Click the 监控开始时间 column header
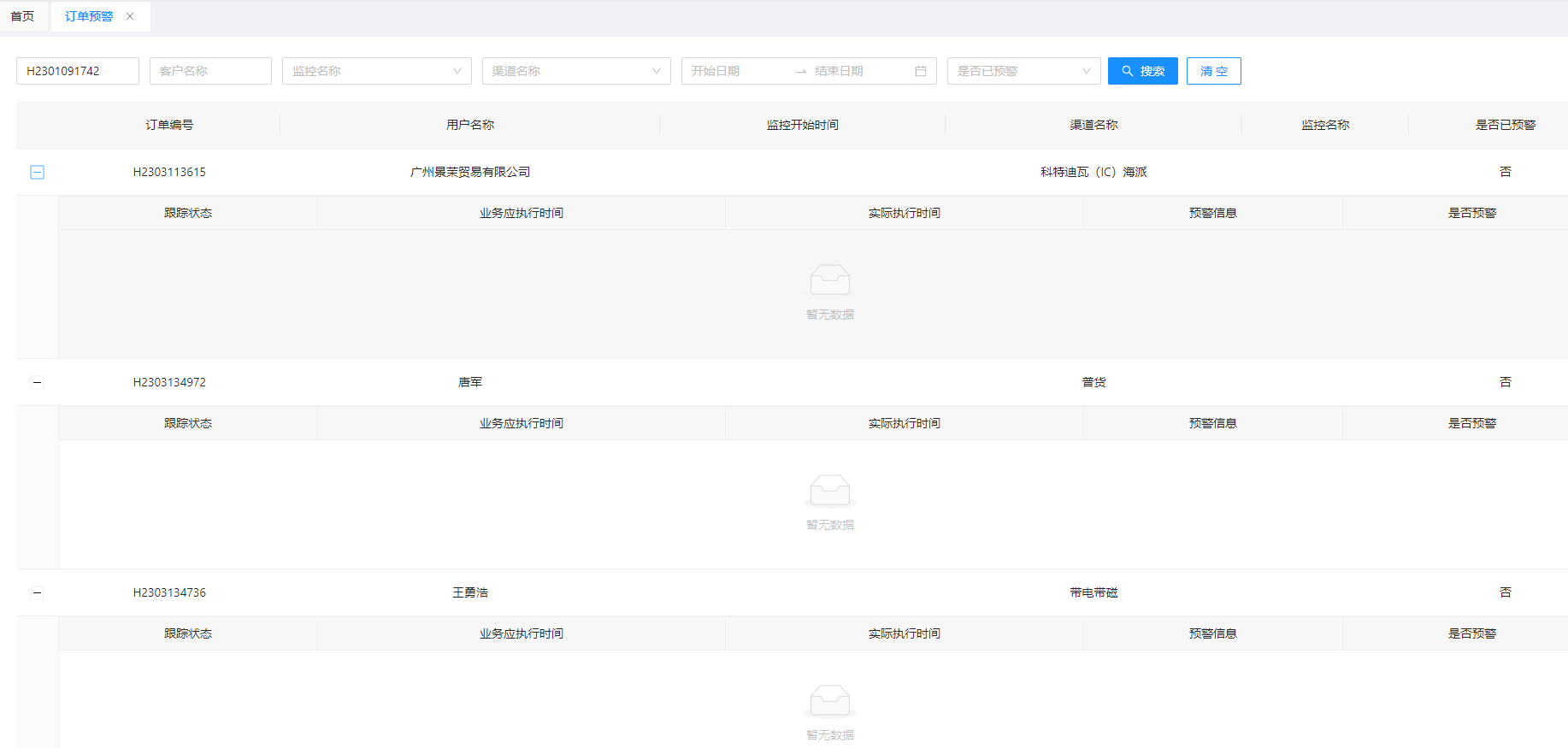 (x=802, y=125)
